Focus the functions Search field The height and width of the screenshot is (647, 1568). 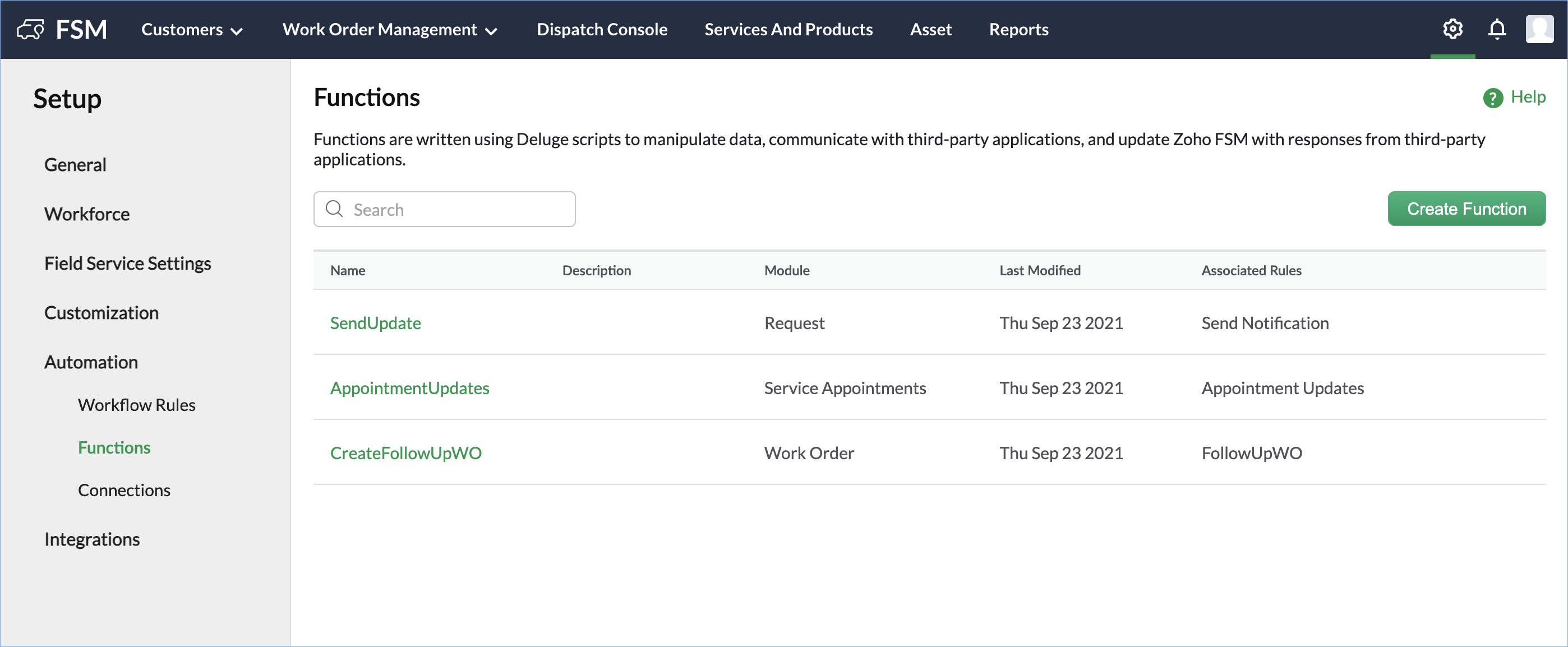click(456, 209)
